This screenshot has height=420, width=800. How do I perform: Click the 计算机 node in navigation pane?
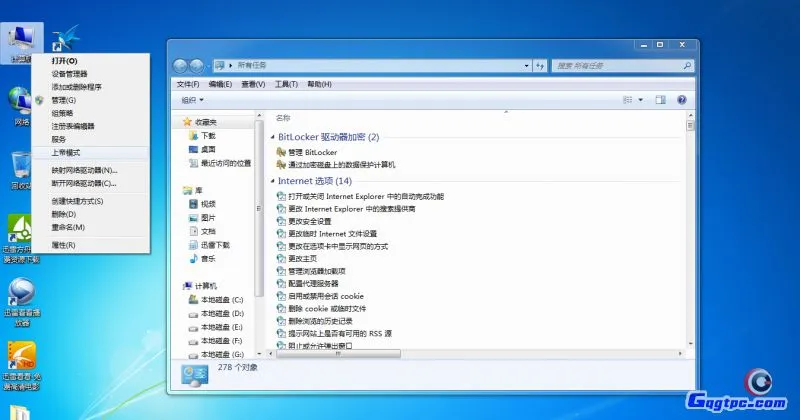pos(200,286)
